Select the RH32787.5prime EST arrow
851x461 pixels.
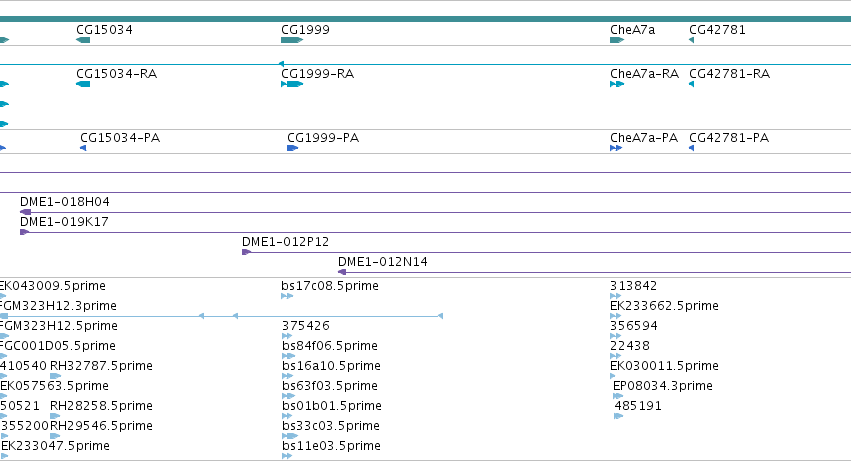point(55,376)
